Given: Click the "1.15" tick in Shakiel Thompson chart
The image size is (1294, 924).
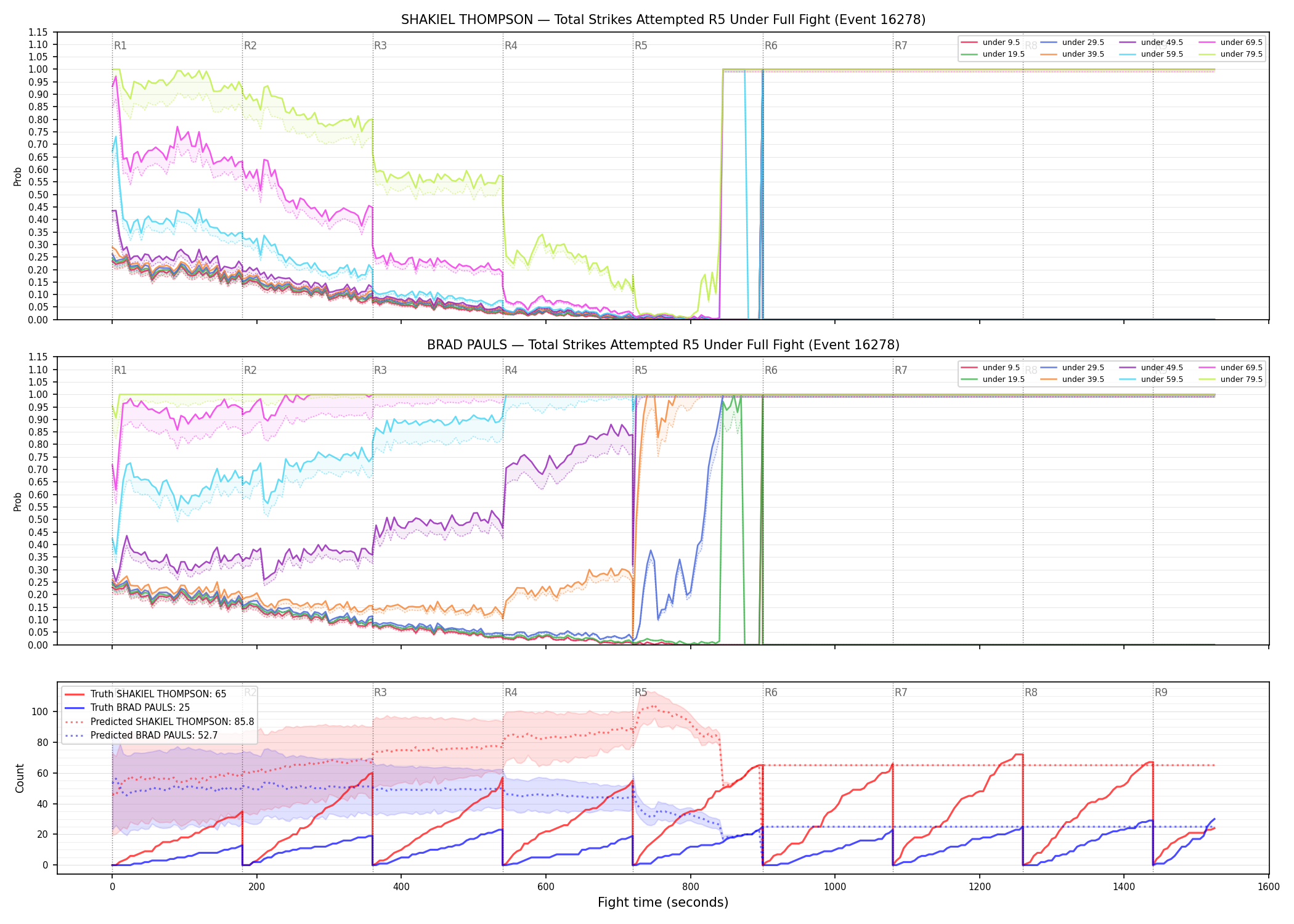Looking at the screenshot, I should pos(38,32).
